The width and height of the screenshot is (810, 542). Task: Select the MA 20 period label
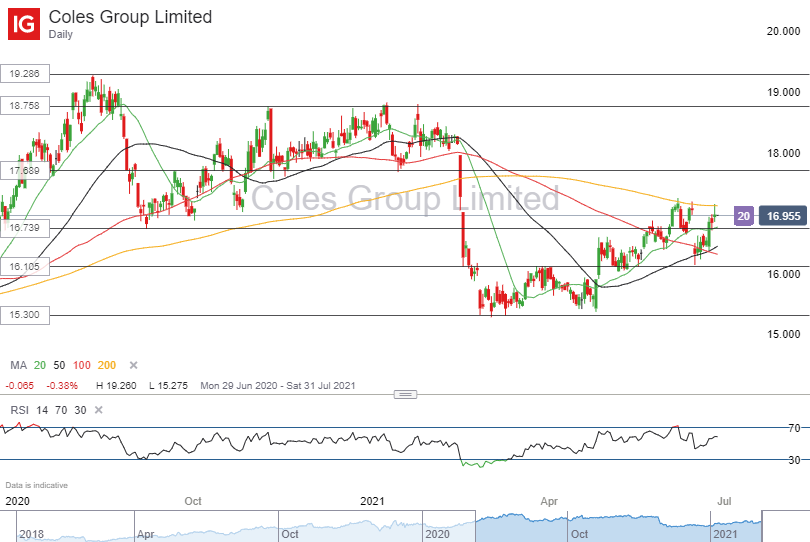[40, 365]
